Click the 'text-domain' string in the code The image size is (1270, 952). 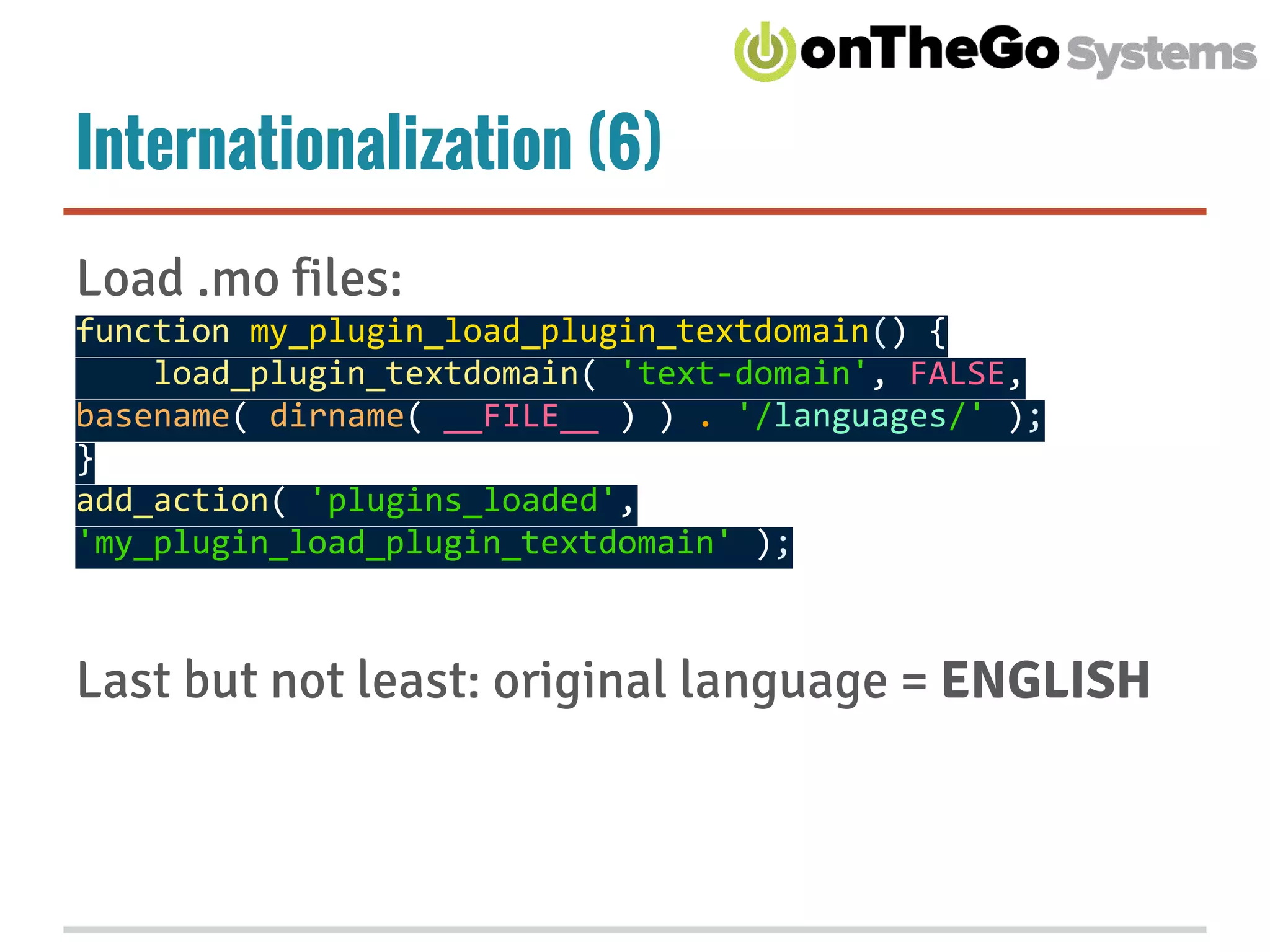click(744, 375)
